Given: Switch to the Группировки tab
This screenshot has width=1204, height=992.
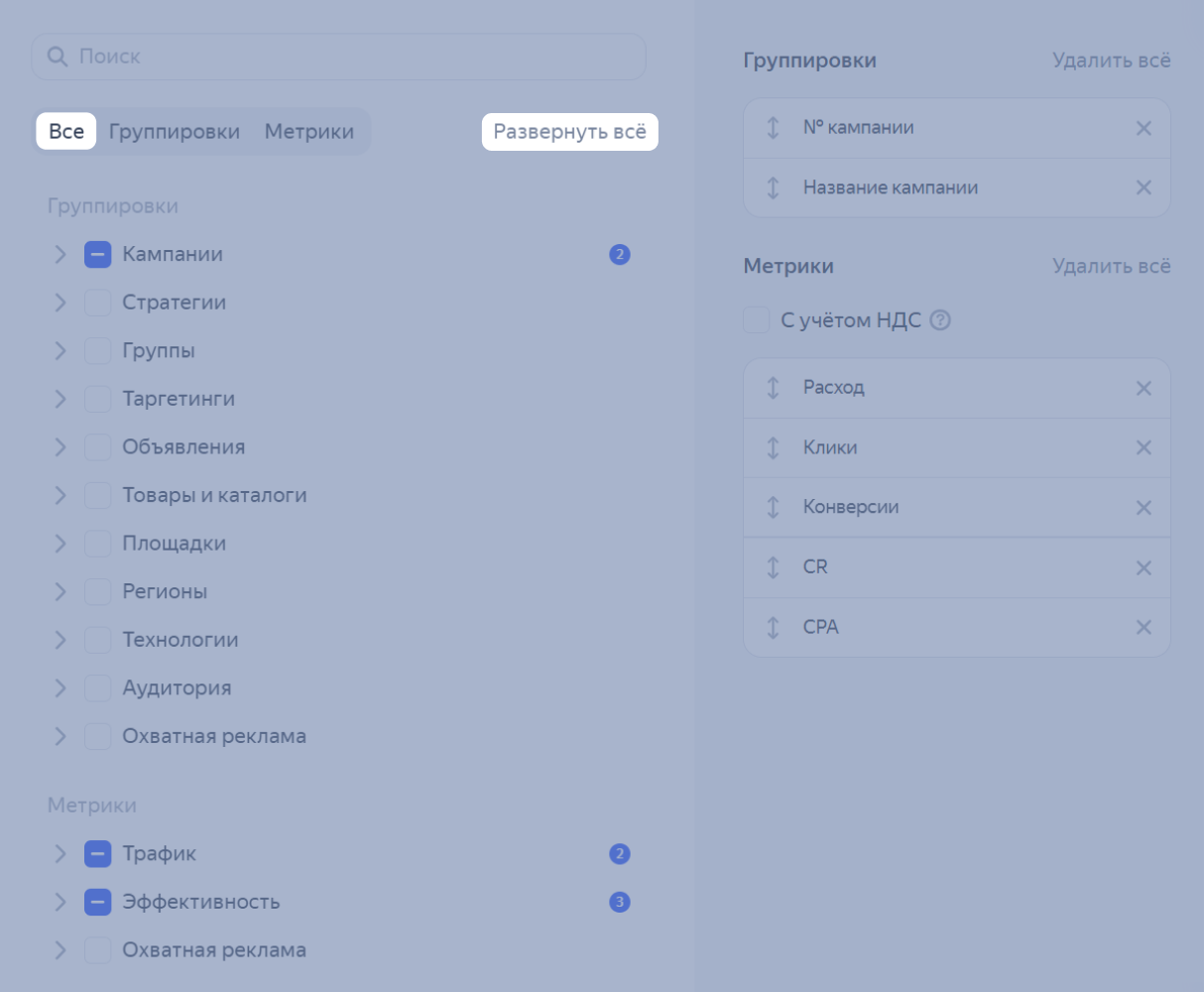Looking at the screenshot, I should coord(175,132).
